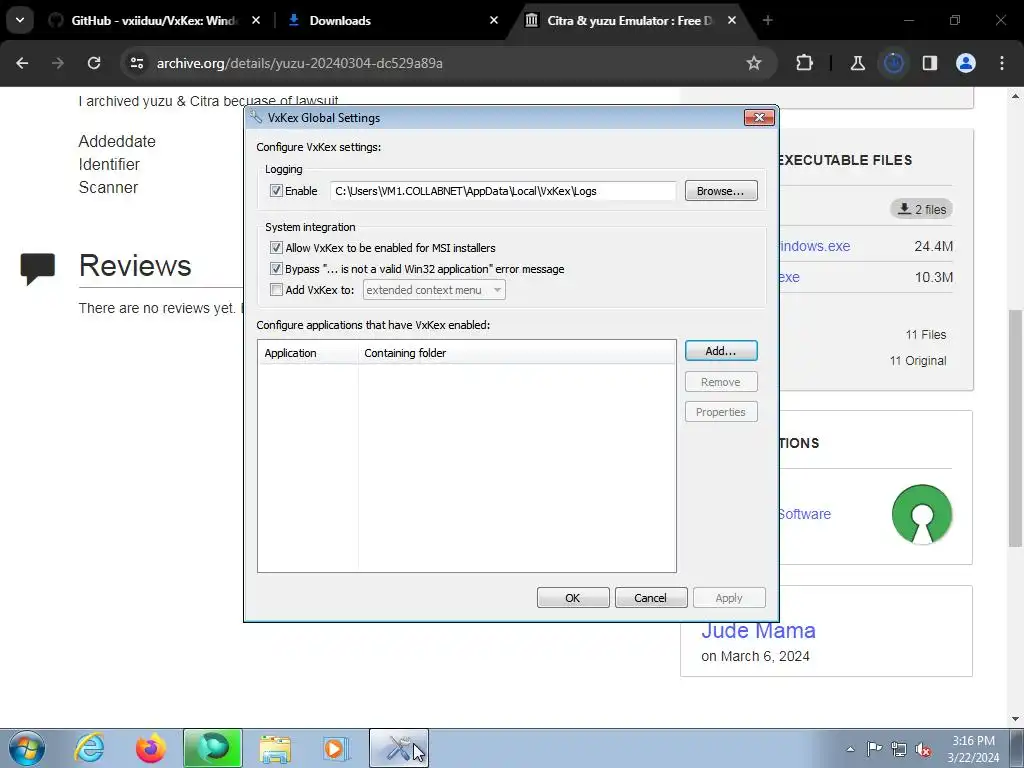The image size is (1024, 768).
Task: Open the Chrome Labs flask icon
Action: (x=857, y=63)
